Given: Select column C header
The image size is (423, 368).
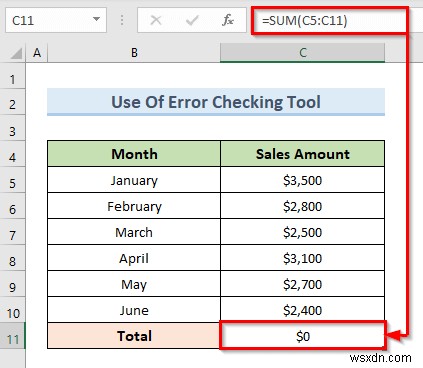Looking at the screenshot, I should click(303, 53).
